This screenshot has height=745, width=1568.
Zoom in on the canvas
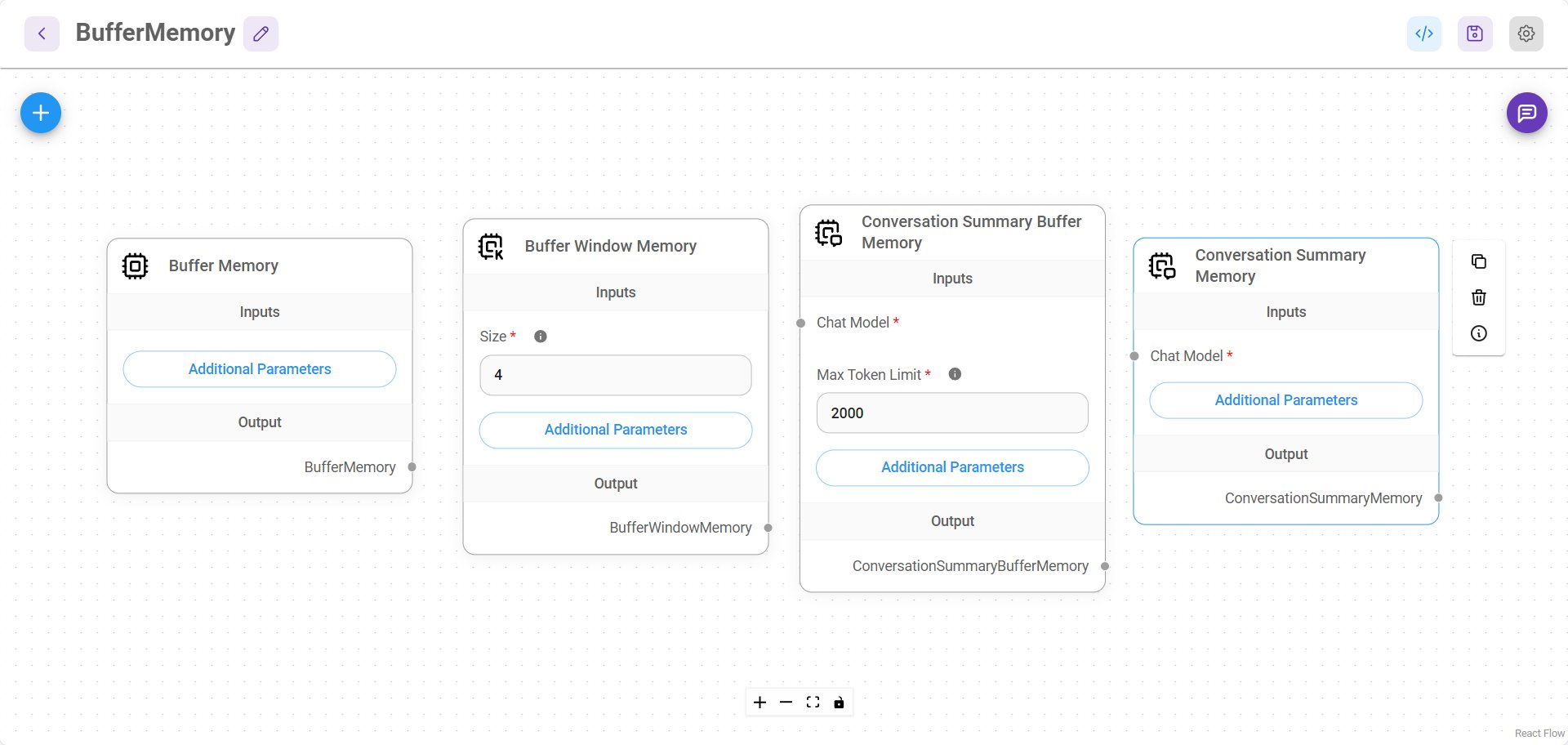(759, 703)
